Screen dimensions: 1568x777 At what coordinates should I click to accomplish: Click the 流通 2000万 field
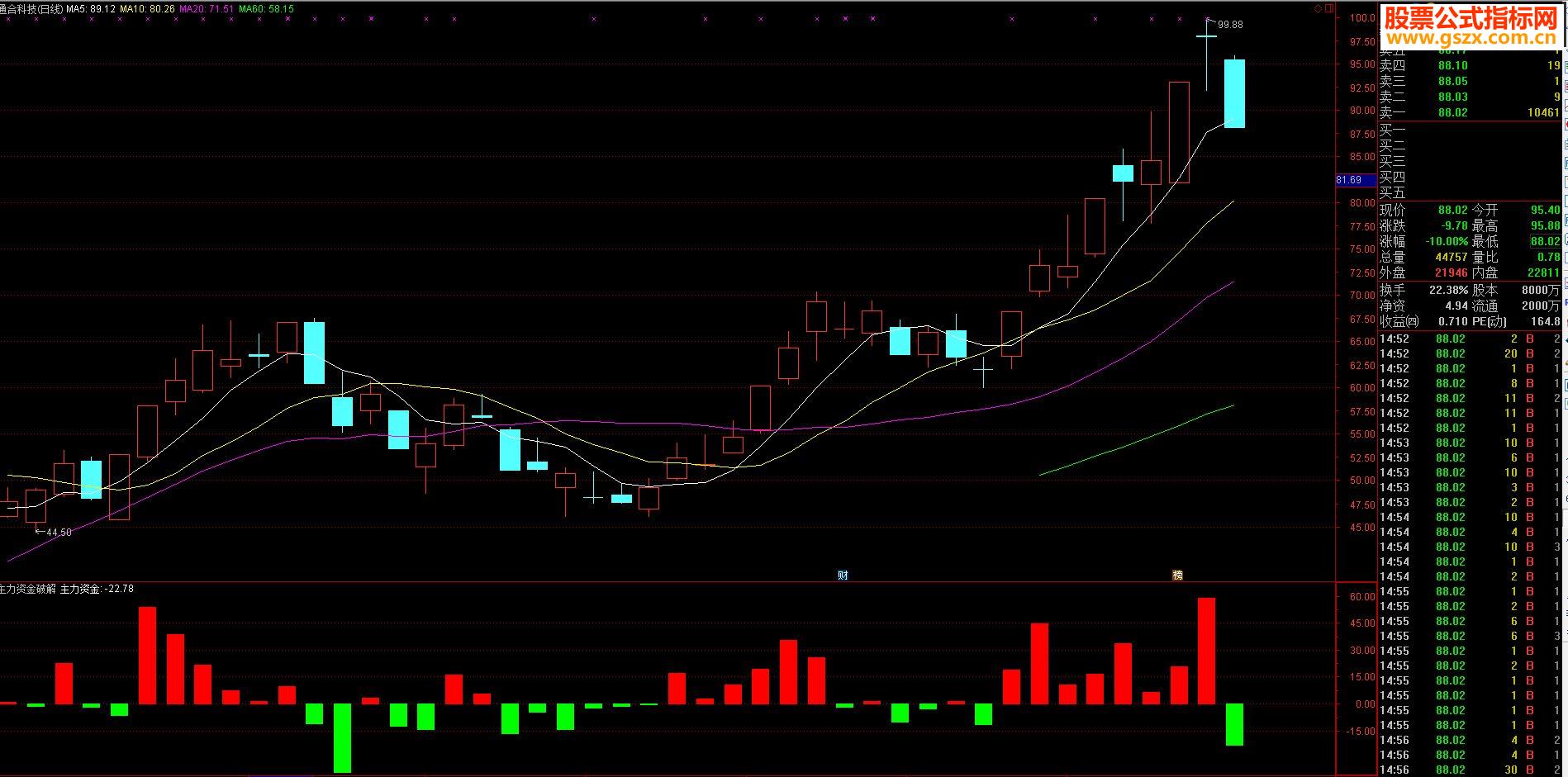pos(1516,306)
